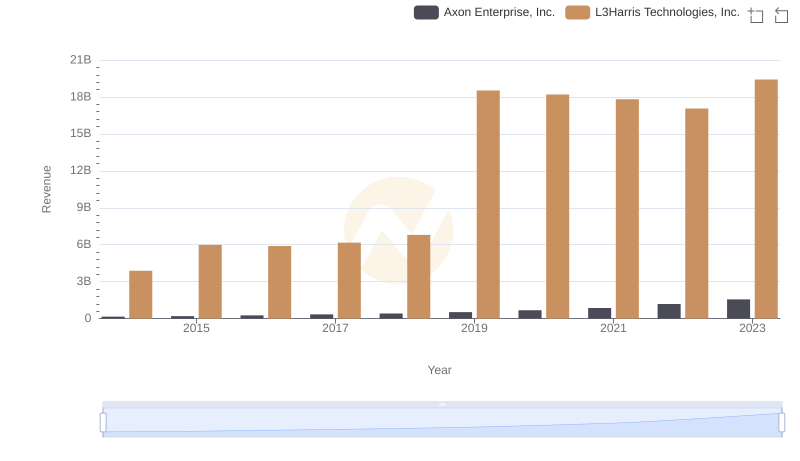The height and width of the screenshot is (461, 800).
Task: Click the L3Harris bar for 2015
Action: pyautogui.click(x=210, y=281)
